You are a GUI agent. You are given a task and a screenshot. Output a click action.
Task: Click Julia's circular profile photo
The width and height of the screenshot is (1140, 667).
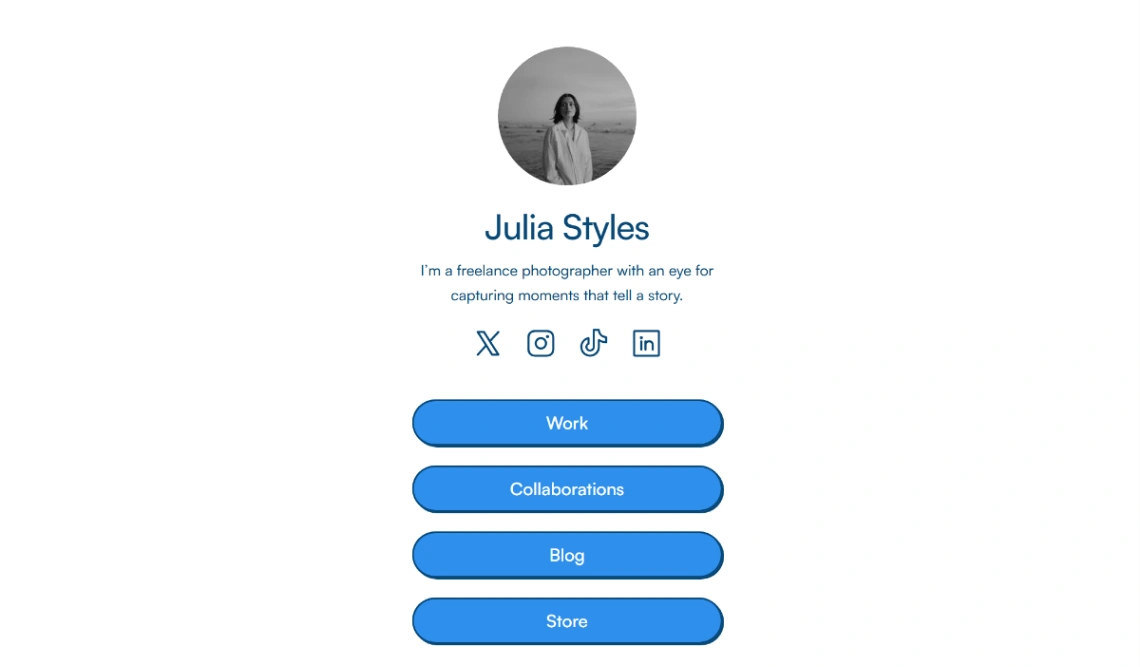click(567, 116)
